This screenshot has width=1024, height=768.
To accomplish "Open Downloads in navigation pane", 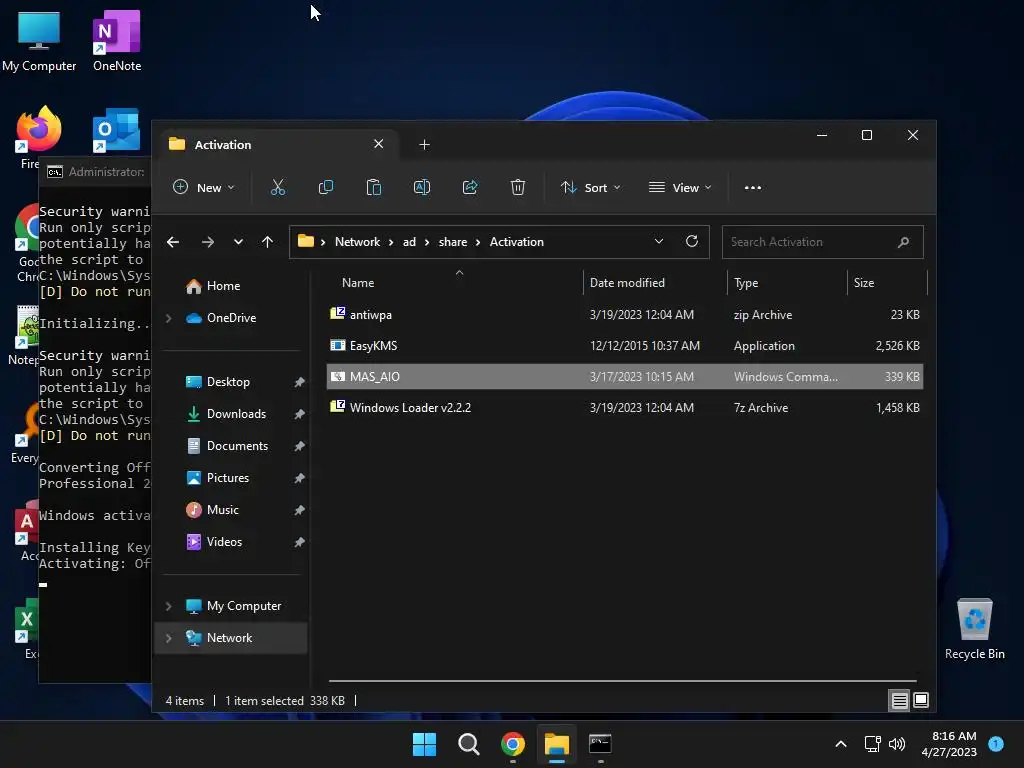I will [236, 414].
